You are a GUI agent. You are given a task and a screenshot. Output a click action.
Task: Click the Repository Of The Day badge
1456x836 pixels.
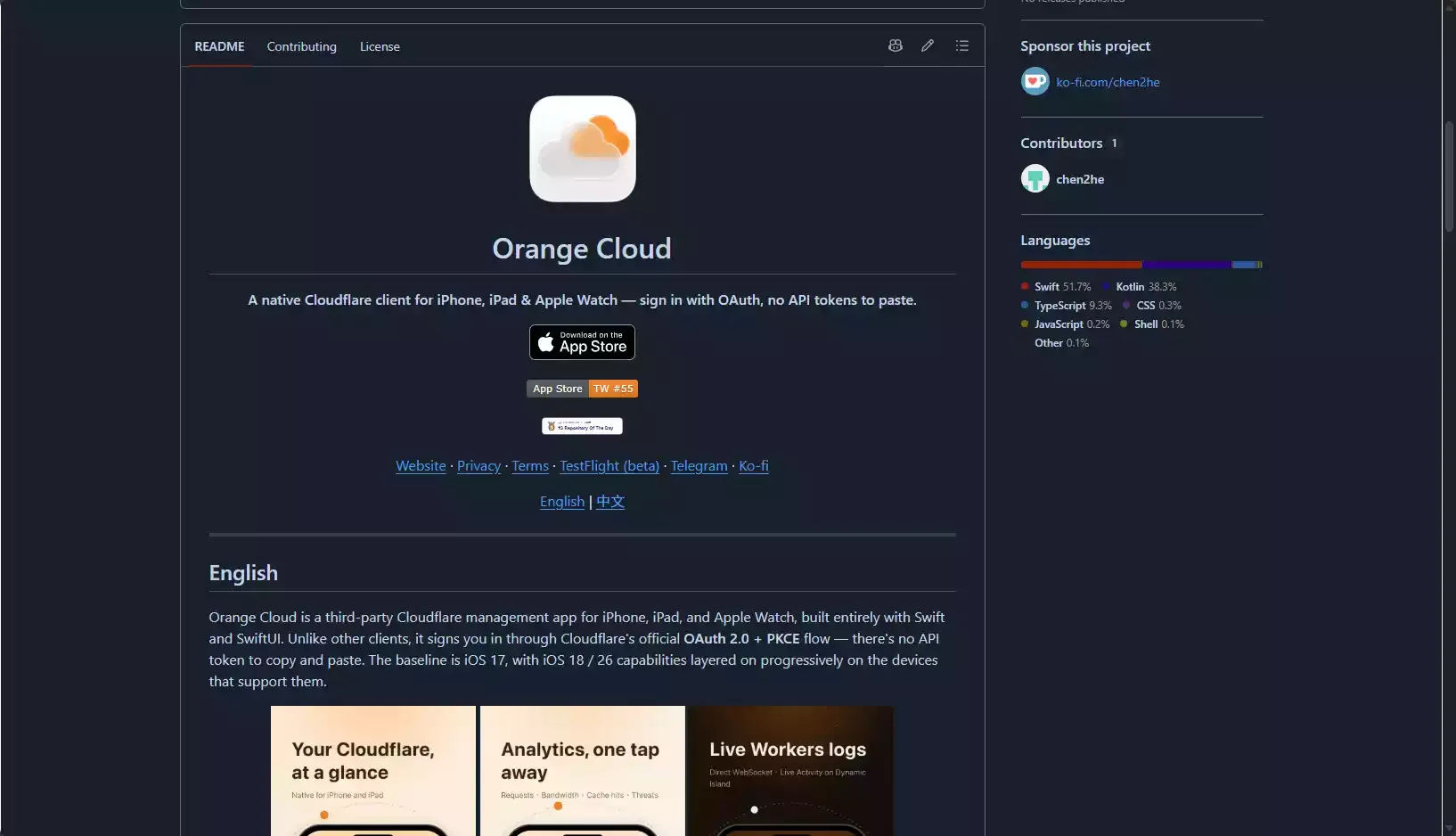[582, 426]
